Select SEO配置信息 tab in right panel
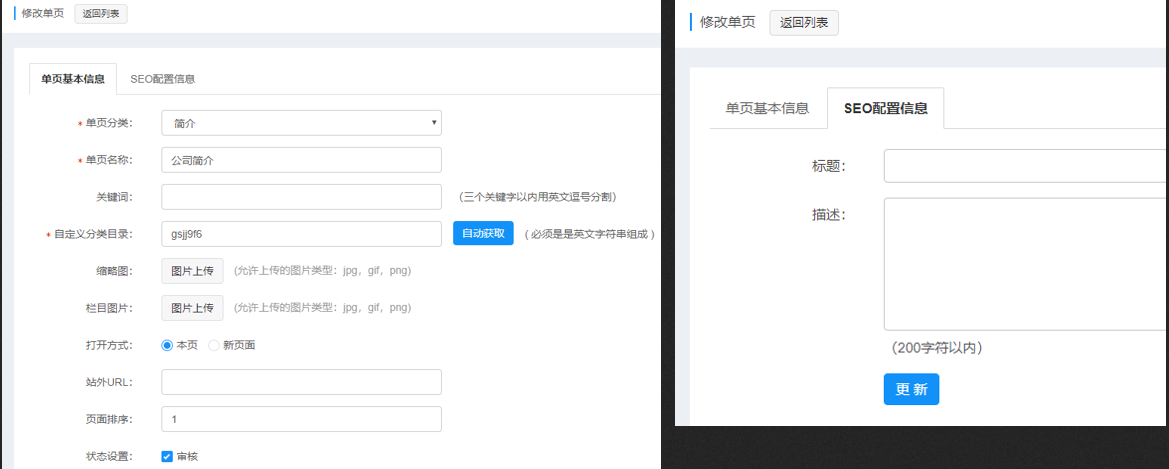Image resolution: width=1169 pixels, height=469 pixels. coord(886,108)
